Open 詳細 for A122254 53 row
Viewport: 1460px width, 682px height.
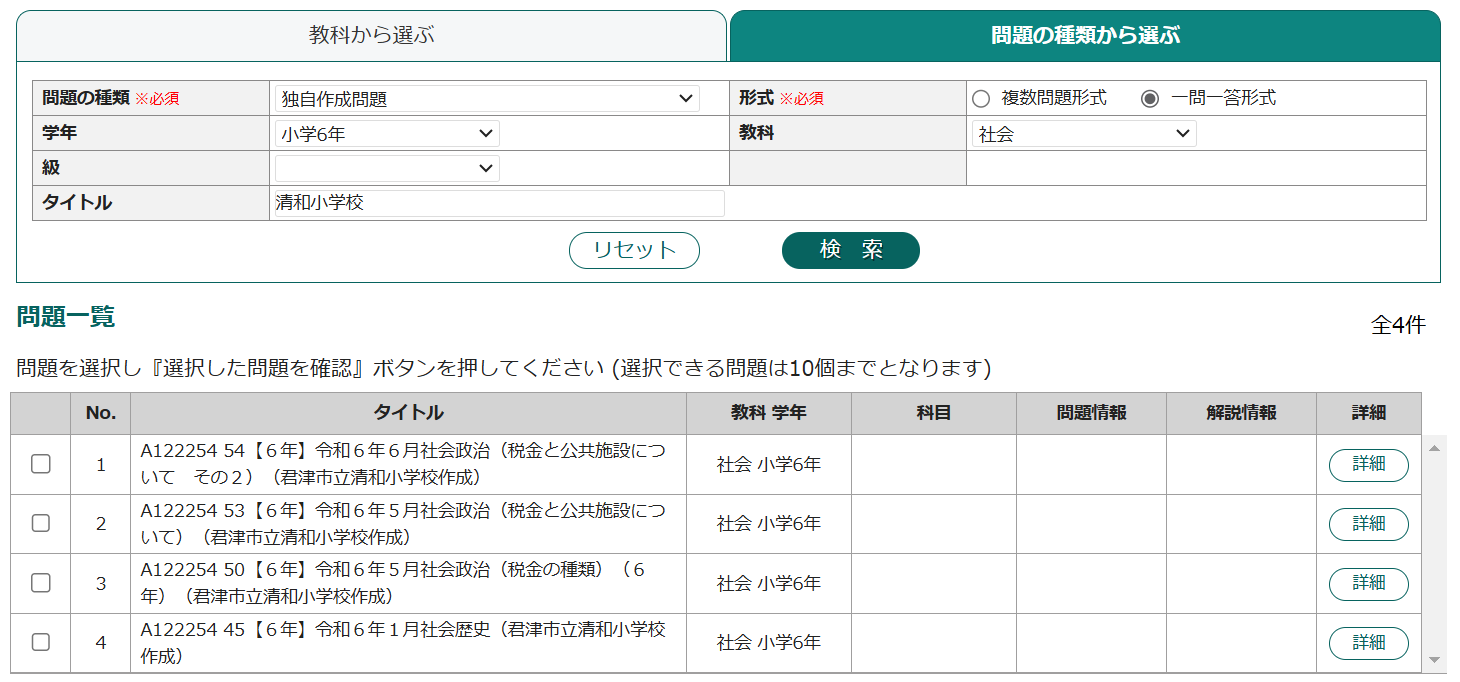click(1368, 524)
